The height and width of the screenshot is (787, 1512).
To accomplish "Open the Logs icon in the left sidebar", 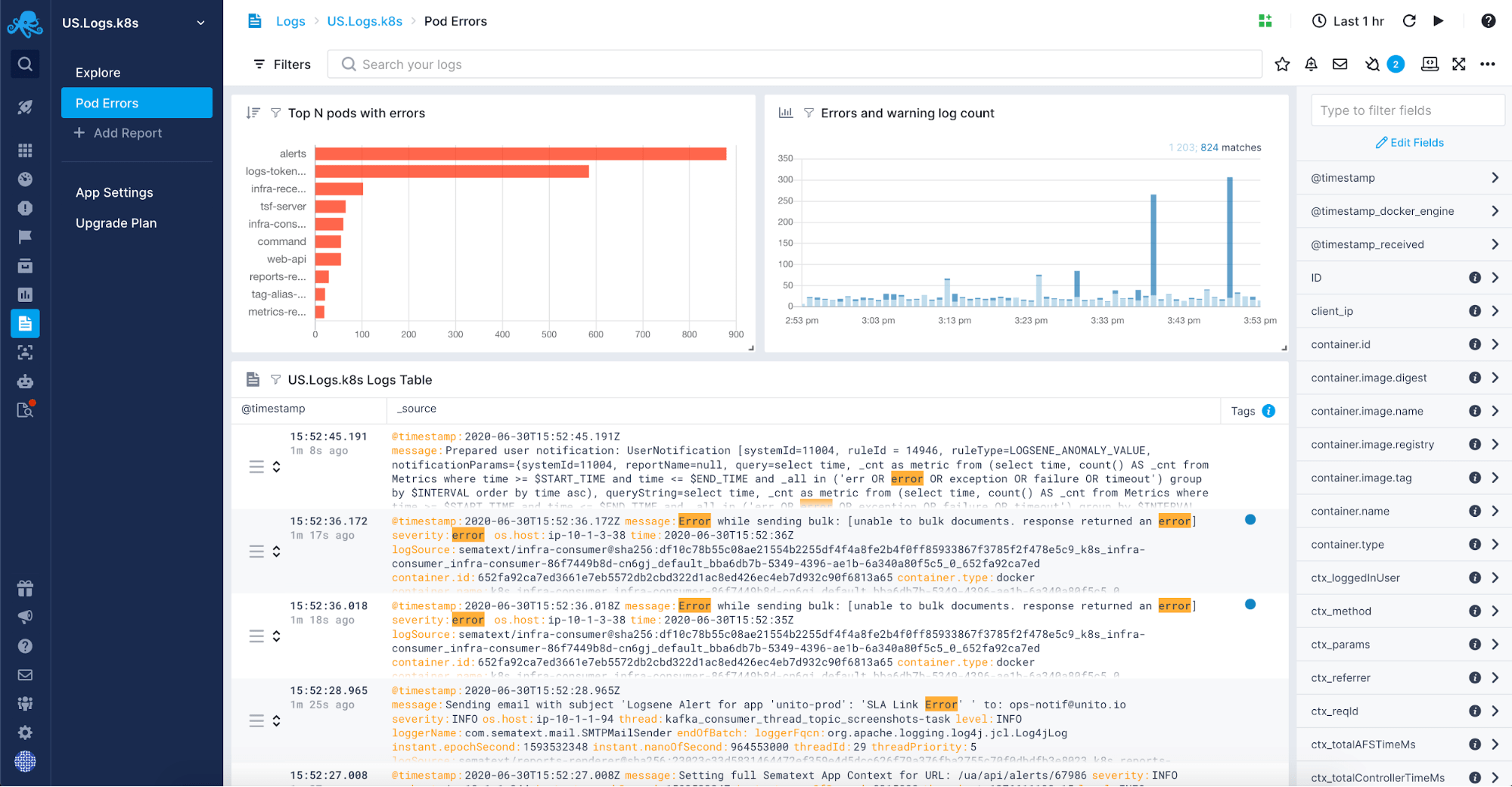I will [25, 323].
